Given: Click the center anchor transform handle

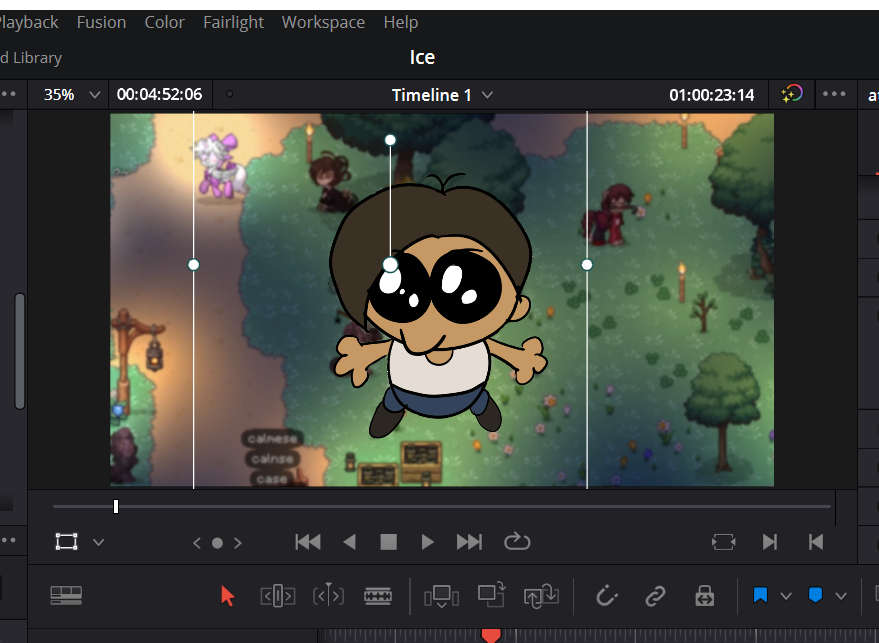Looking at the screenshot, I should (x=390, y=265).
